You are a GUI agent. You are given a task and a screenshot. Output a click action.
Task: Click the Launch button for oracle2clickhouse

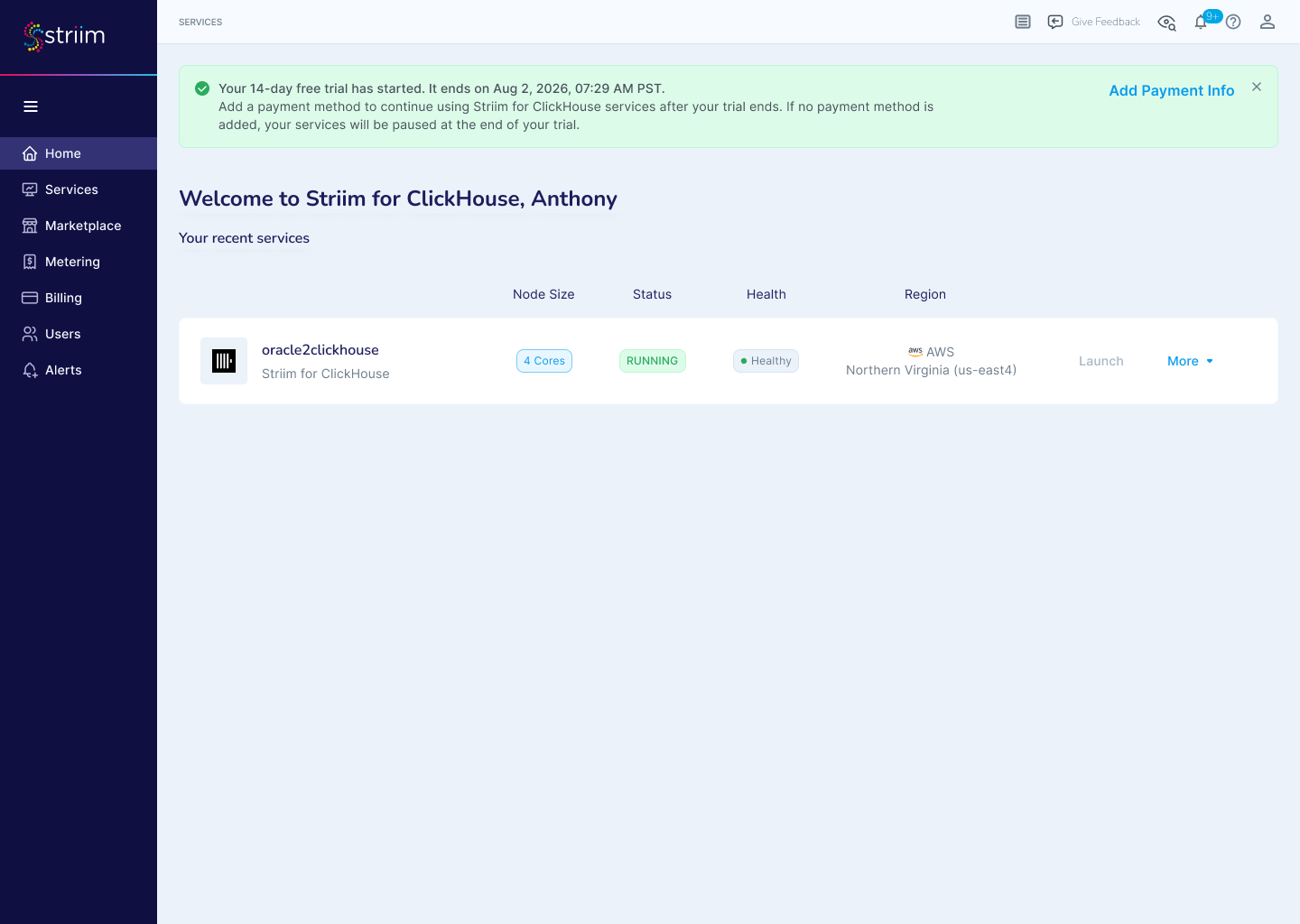click(x=1101, y=361)
